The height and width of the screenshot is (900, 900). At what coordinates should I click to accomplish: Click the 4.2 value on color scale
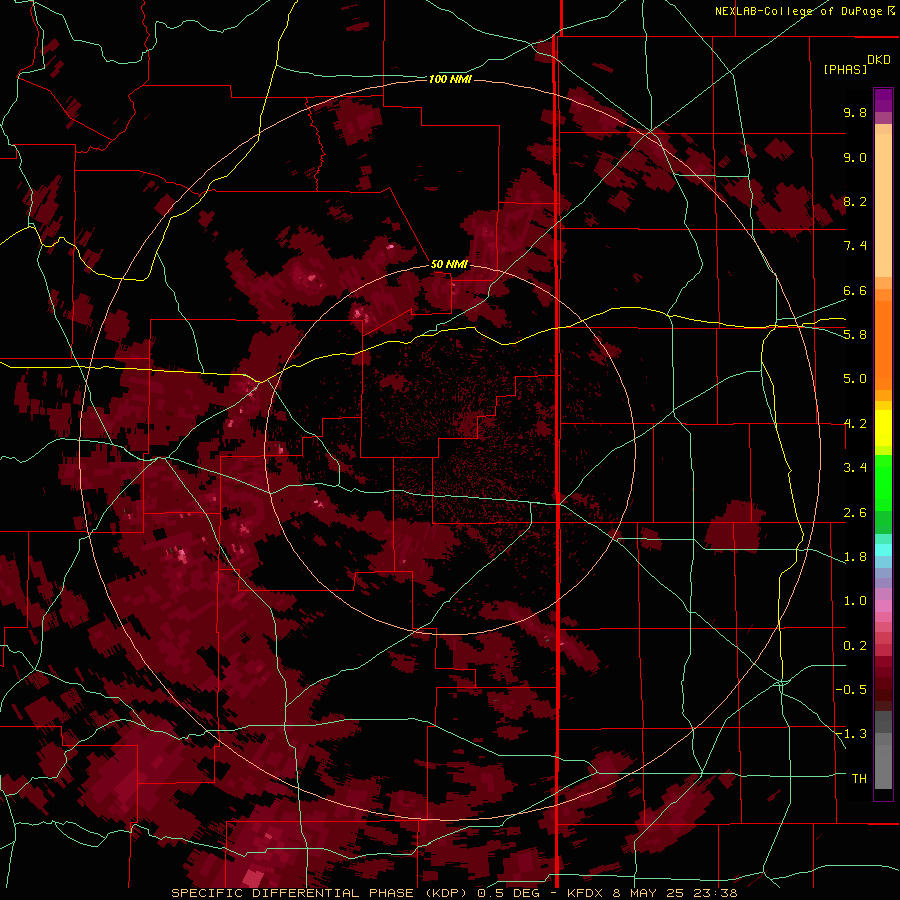tap(855, 424)
